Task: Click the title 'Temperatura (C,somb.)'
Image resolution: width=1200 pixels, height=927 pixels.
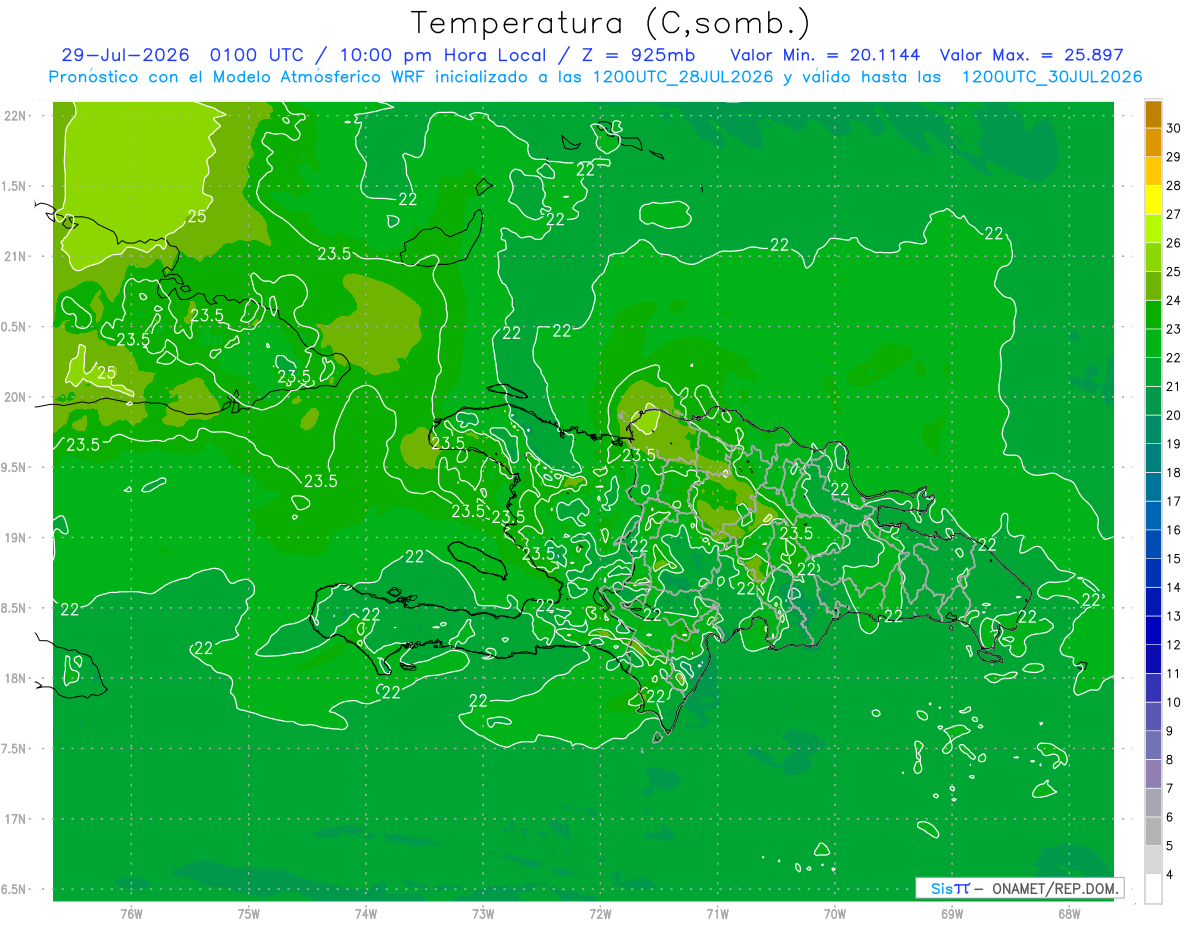Action: [611, 23]
